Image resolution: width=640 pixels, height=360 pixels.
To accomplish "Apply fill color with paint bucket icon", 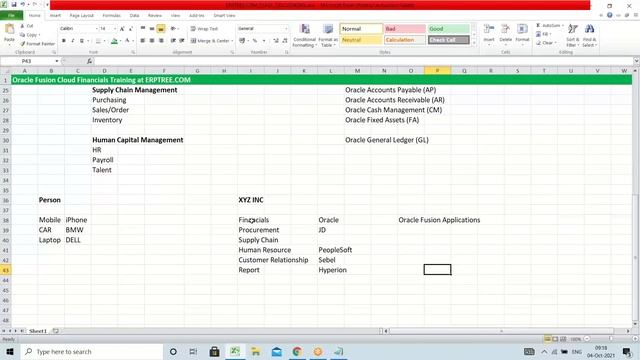I will click(x=114, y=41).
